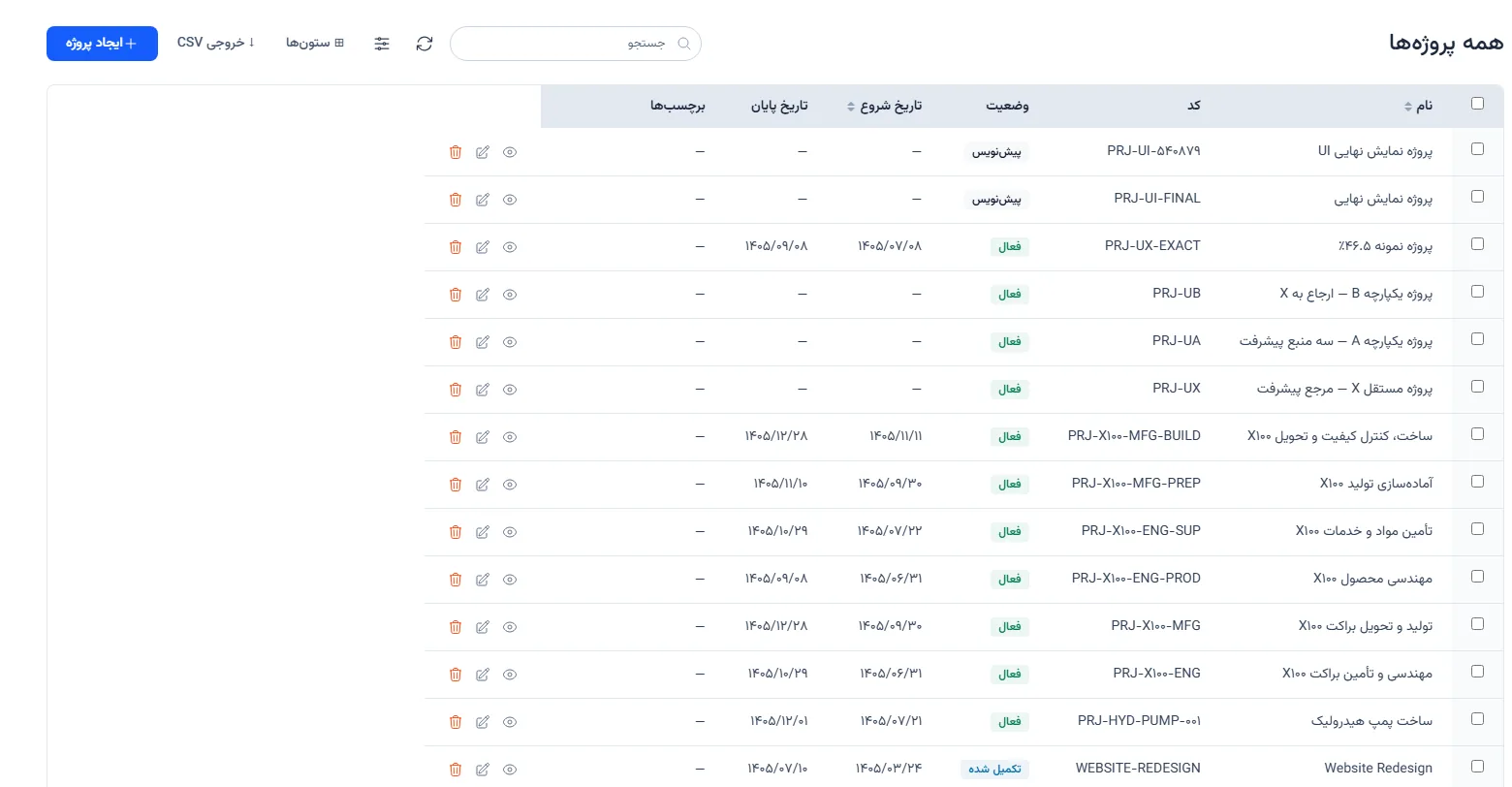Edit the PRJ-UI-540879 project with pencil icon

pos(483,152)
